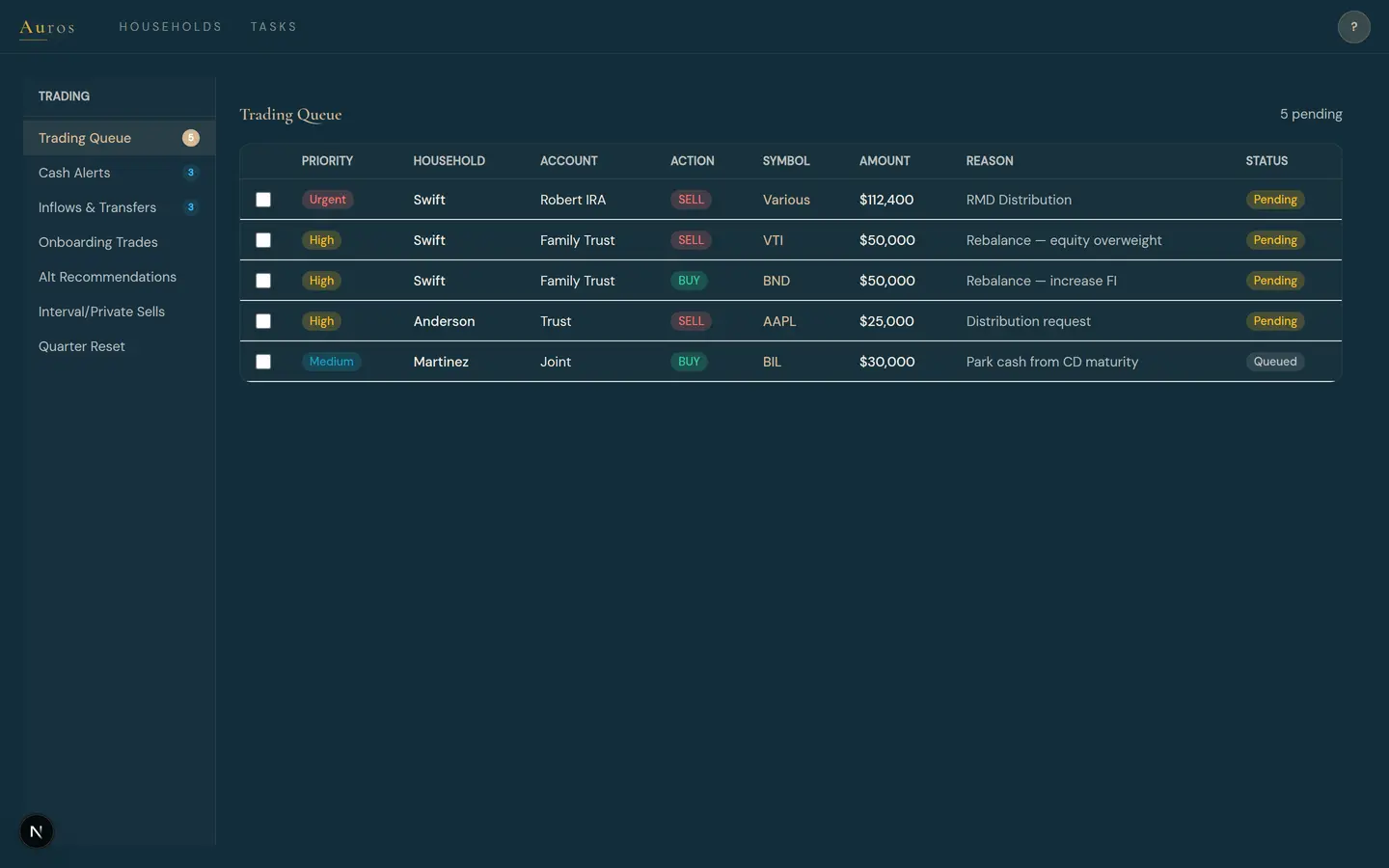
Task: Click Pending status on RMD Distribution row
Action: coord(1275,200)
